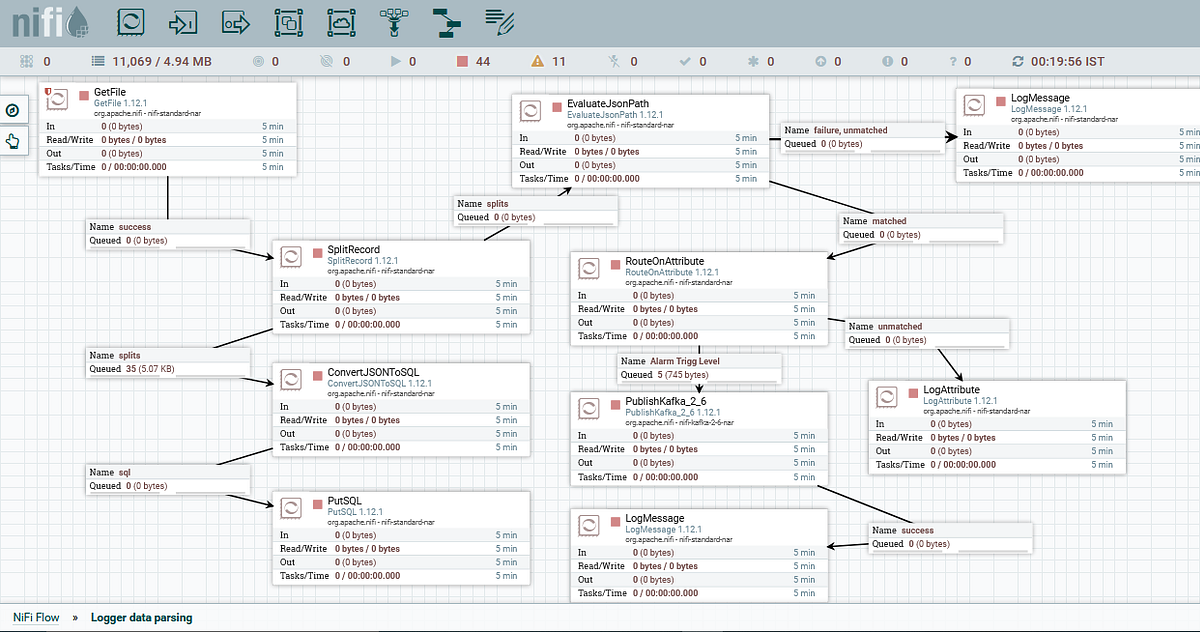Select the Processor component icon in toolbar
This screenshot has height=632, width=1200.
130,21
